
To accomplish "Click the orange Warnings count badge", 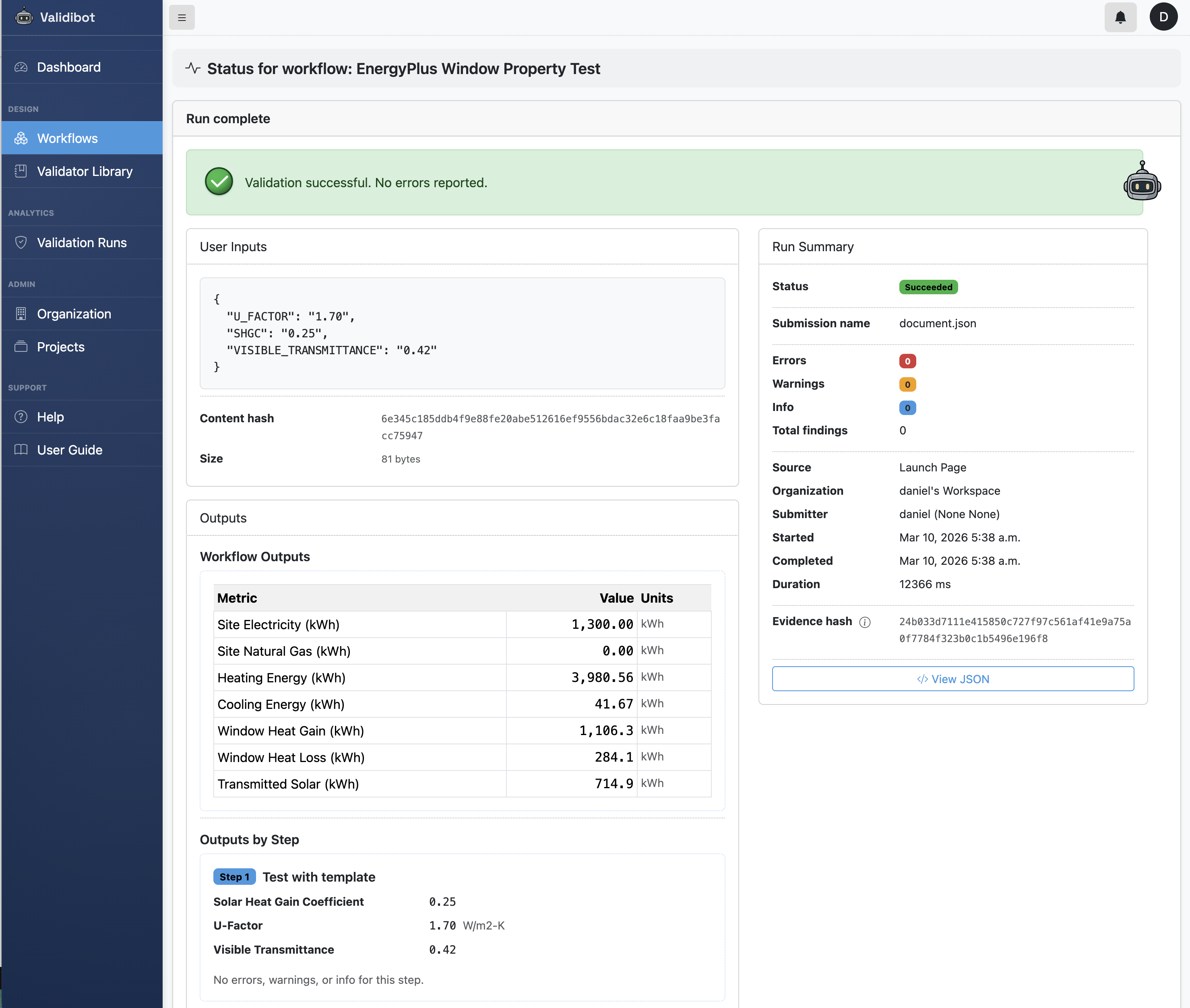I will (907, 384).
